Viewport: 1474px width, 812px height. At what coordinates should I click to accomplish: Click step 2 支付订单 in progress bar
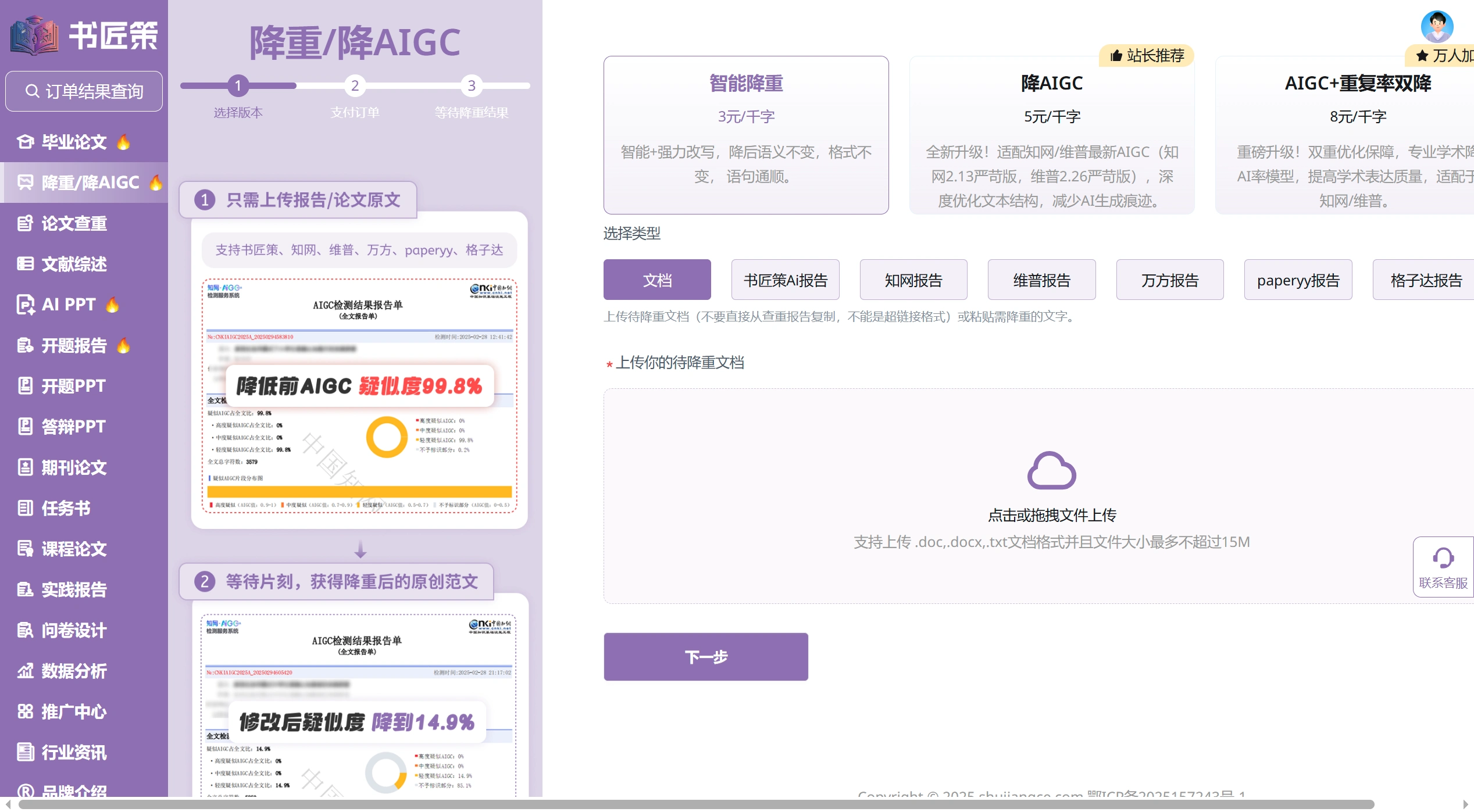tap(355, 86)
